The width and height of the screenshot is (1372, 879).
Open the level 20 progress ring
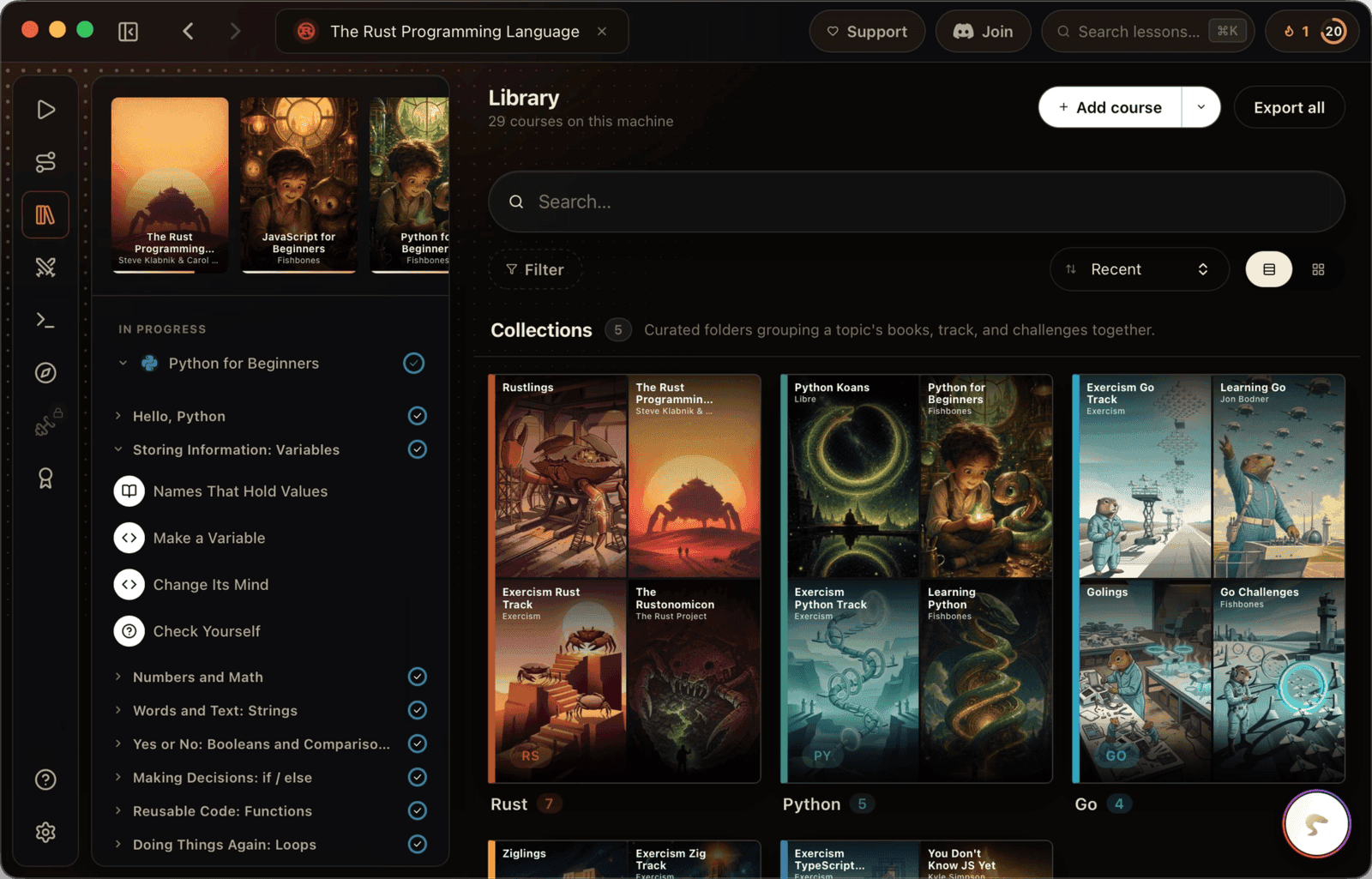pos(1333,32)
